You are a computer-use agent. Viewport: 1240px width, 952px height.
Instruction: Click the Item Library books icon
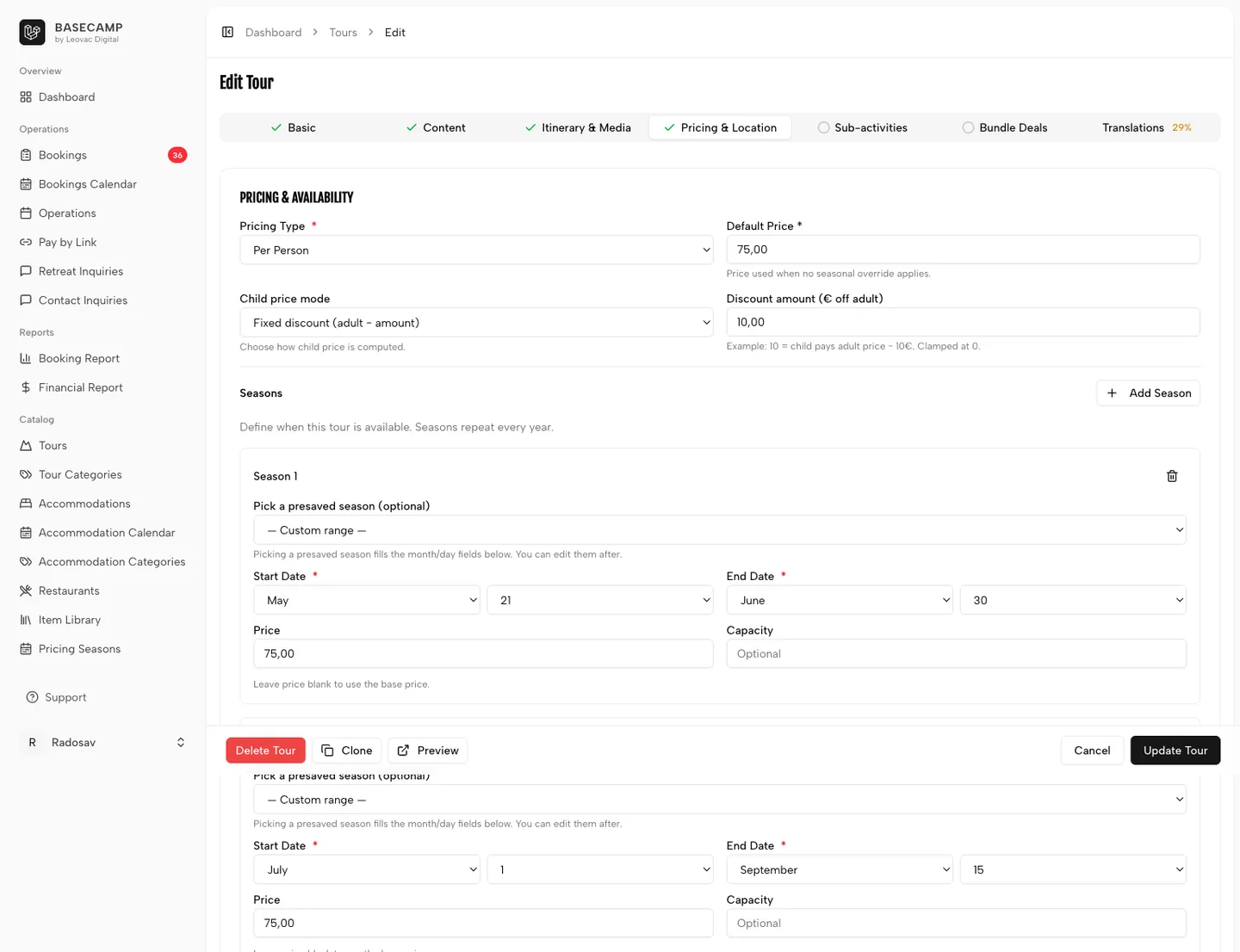point(26,620)
